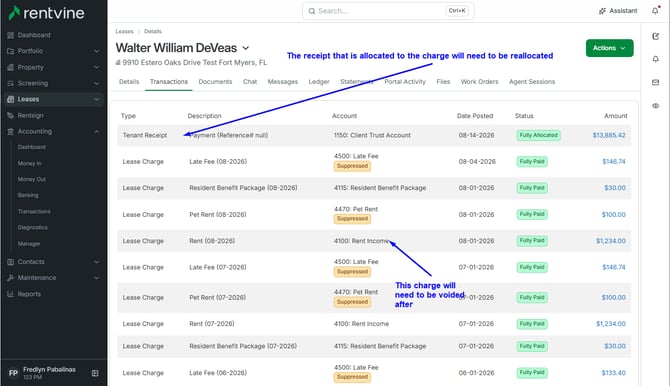Open the $30.00 Resident Benefit Package (08-2026) amount

(615, 188)
